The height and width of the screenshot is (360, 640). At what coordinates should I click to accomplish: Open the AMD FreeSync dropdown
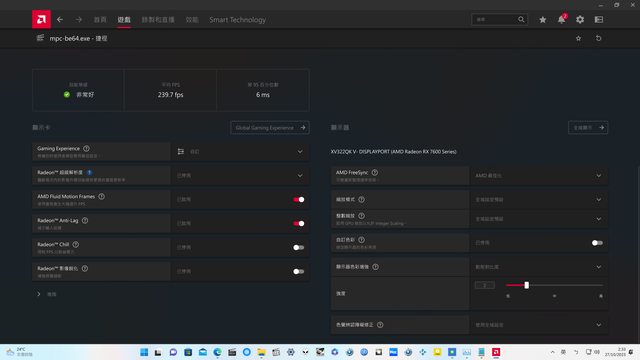click(539, 176)
